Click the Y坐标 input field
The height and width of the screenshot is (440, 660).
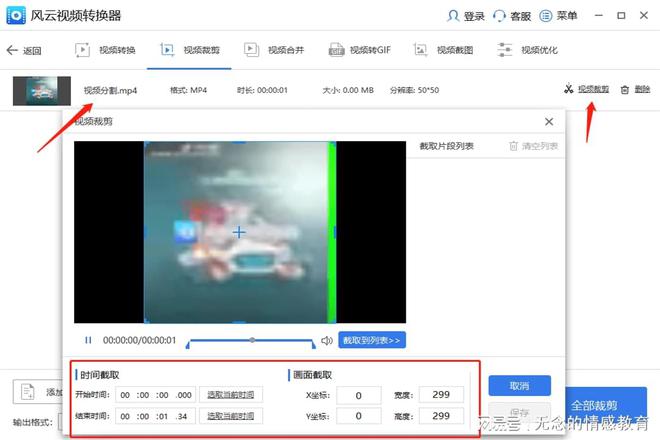[x=359, y=416]
